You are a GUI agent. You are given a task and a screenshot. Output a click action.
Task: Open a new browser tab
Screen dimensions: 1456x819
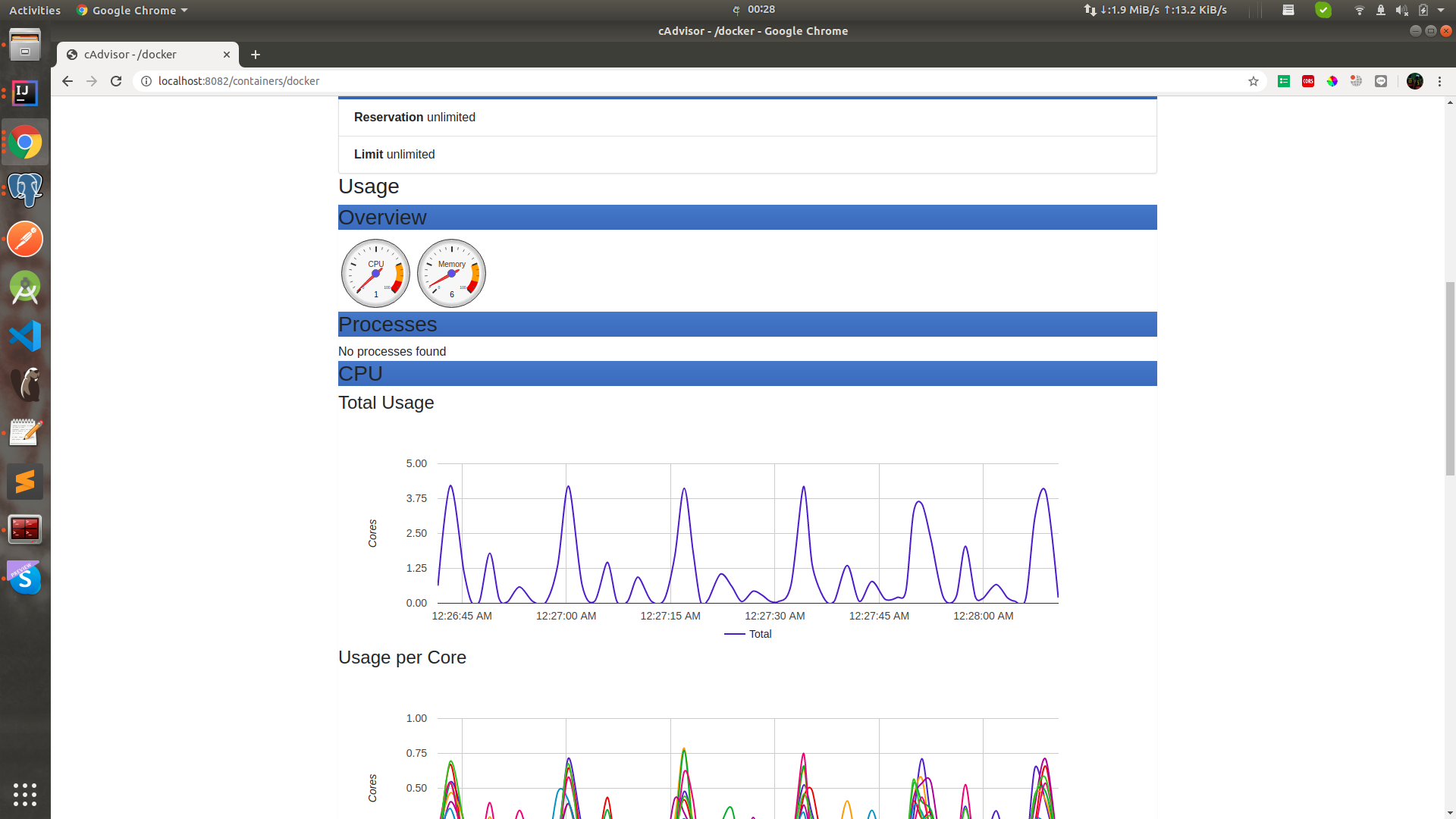tap(256, 55)
